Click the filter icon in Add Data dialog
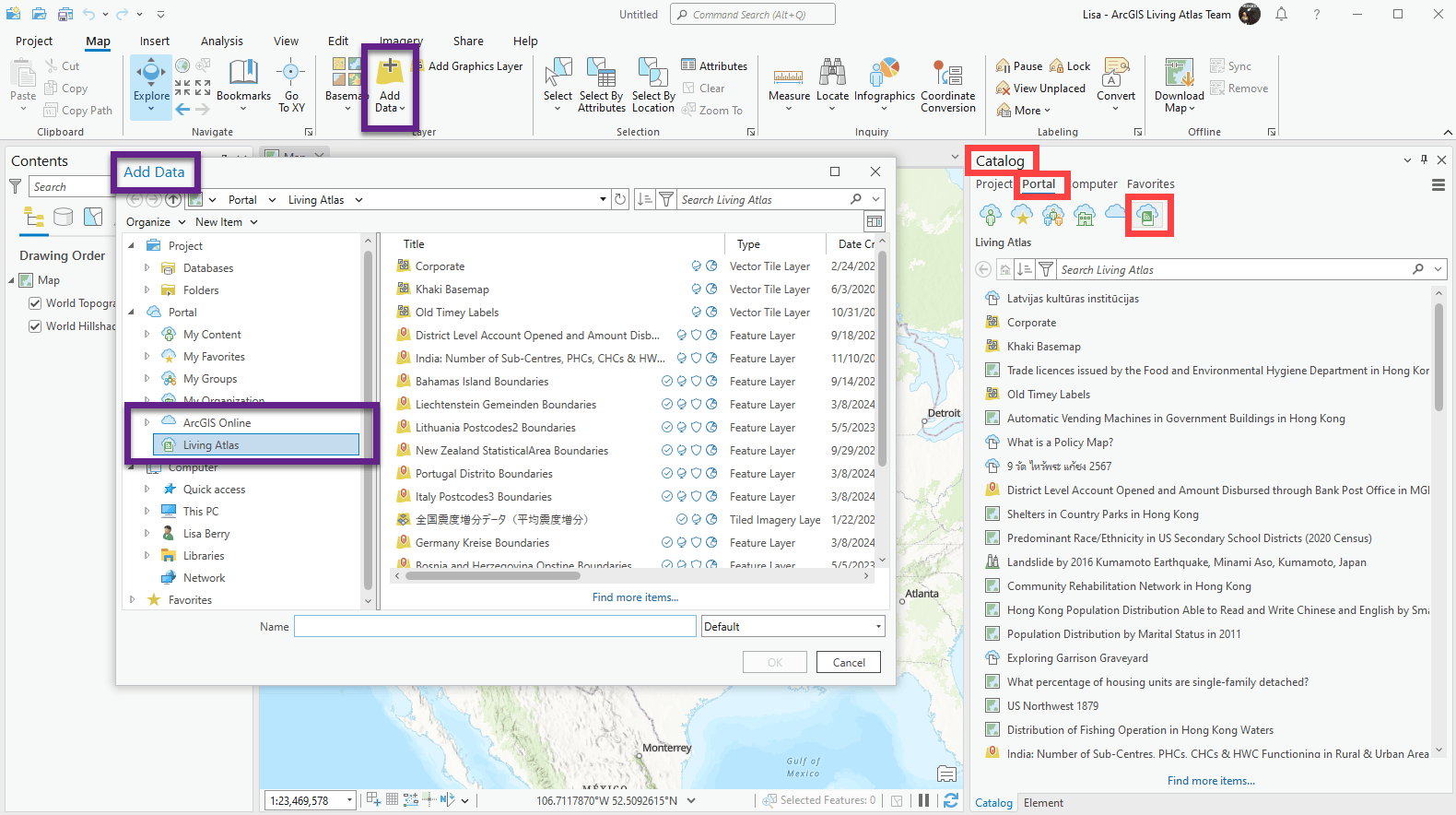 [666, 199]
